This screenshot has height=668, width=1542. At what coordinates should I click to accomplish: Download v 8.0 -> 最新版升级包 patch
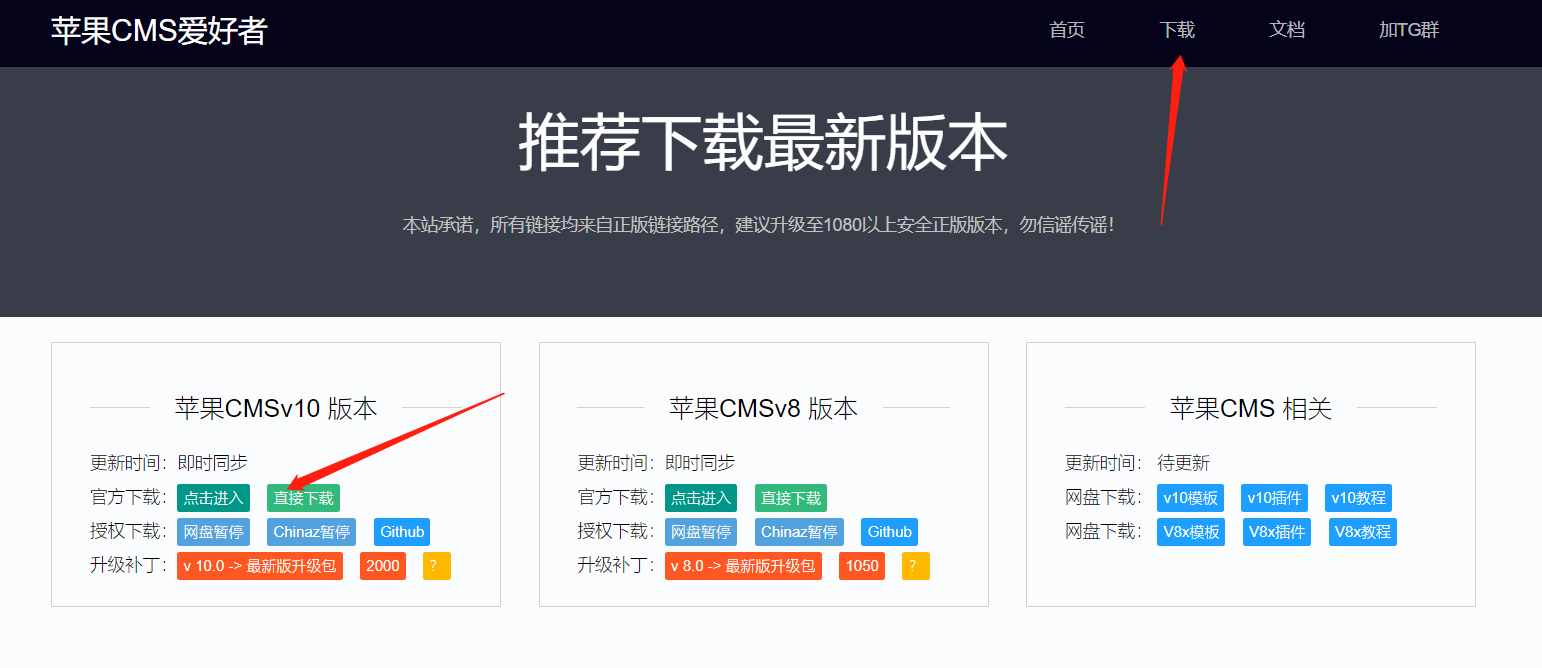(743, 565)
